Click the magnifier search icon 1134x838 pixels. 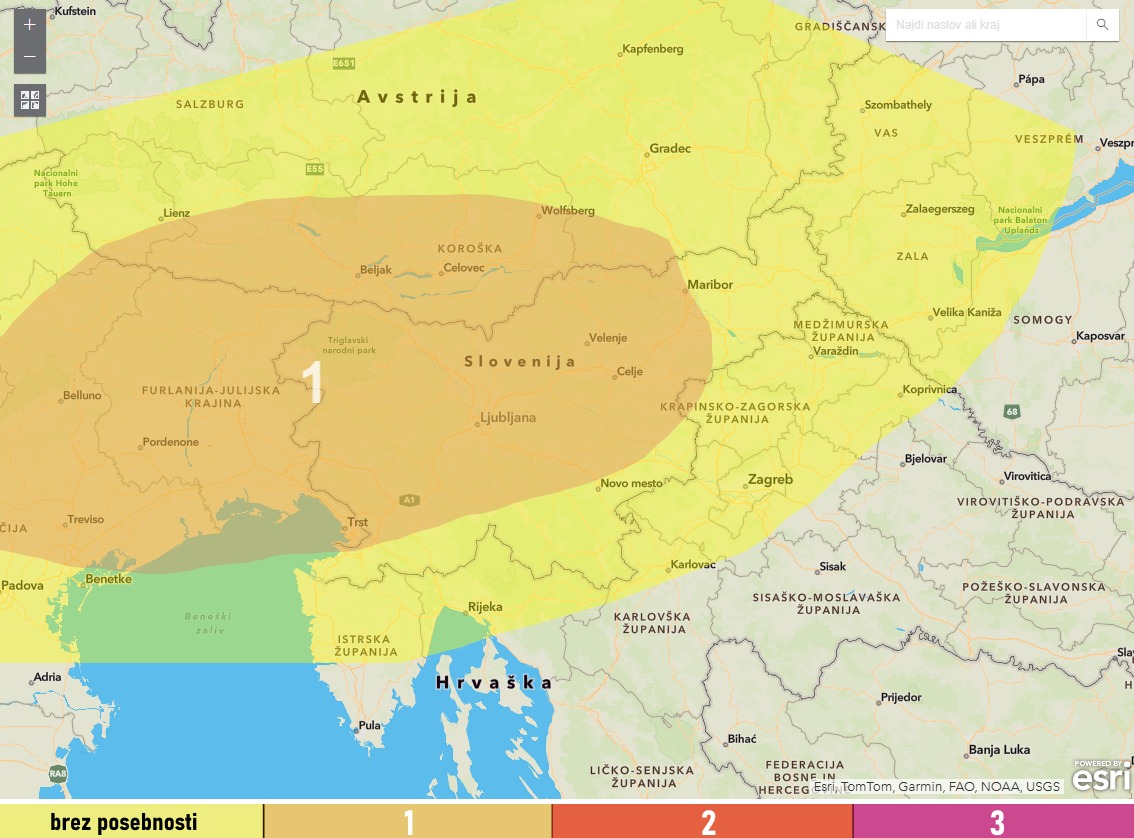1102,25
